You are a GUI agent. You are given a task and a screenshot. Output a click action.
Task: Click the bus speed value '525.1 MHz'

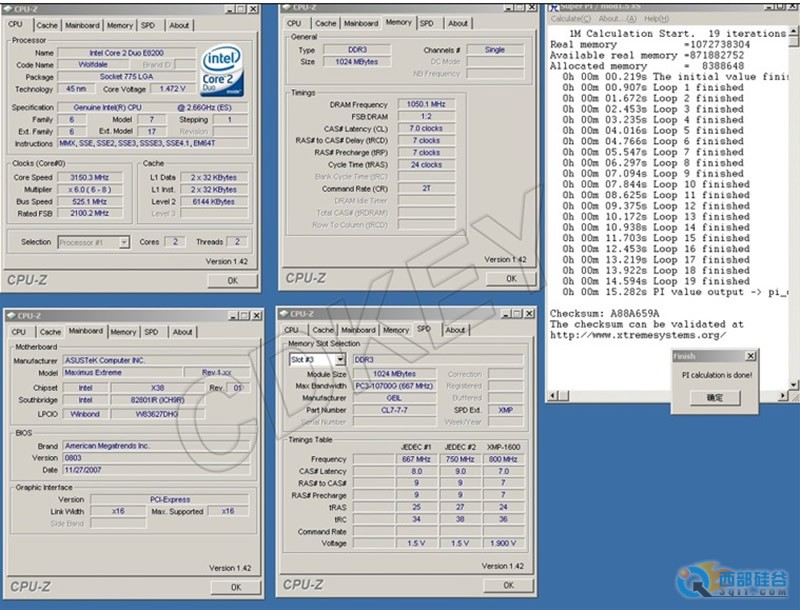(x=90, y=201)
